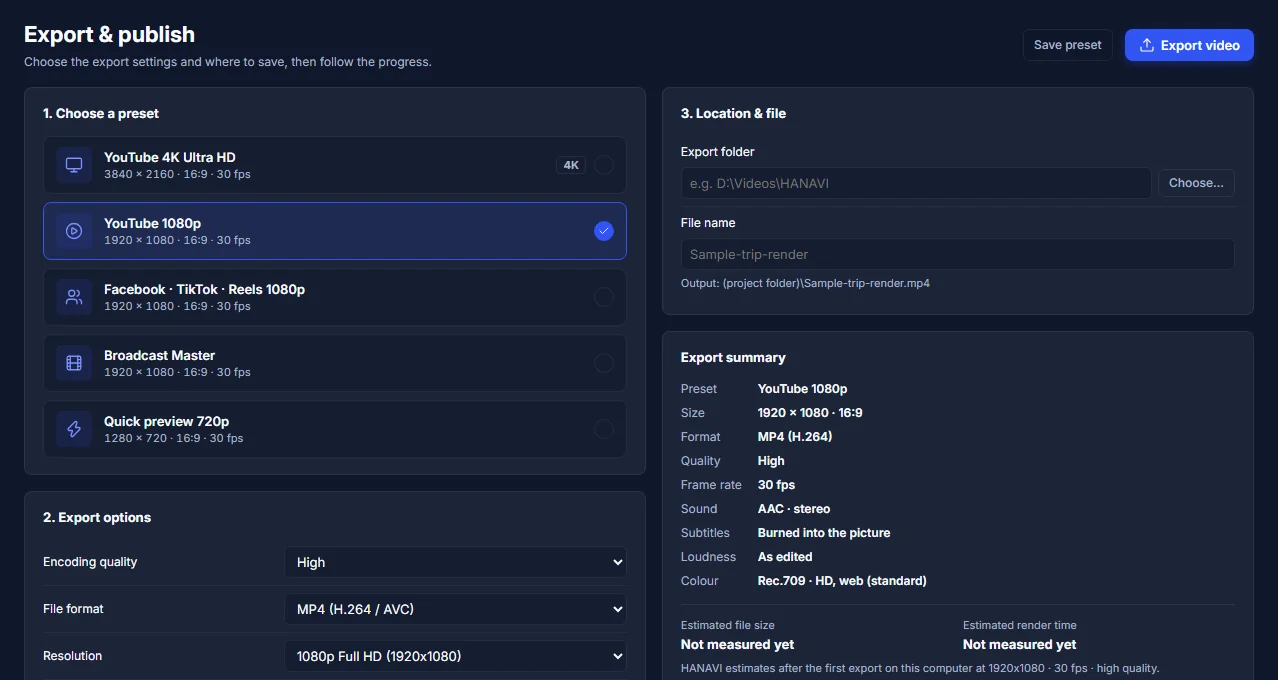Click Choose... to pick export folder
1278x680 pixels.
(1196, 183)
